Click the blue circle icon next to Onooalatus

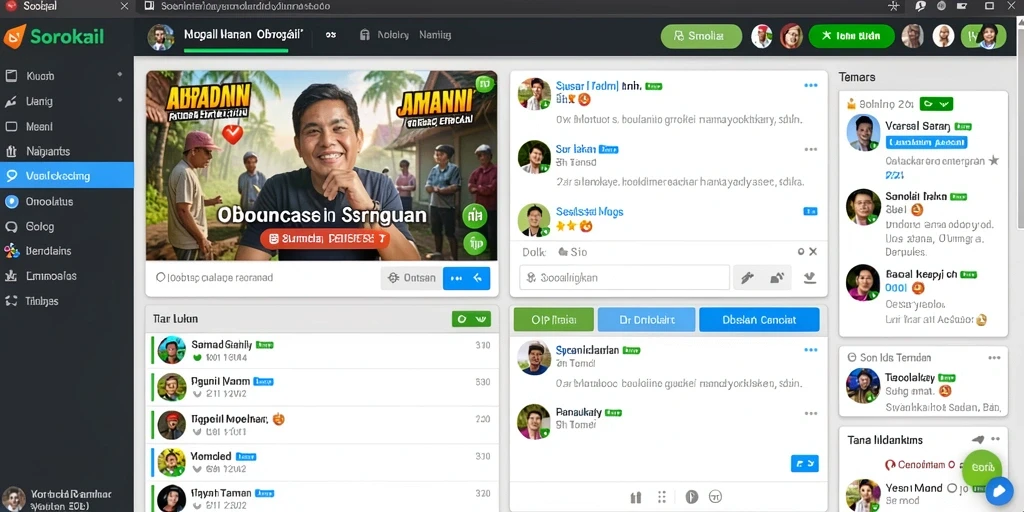(x=11, y=201)
